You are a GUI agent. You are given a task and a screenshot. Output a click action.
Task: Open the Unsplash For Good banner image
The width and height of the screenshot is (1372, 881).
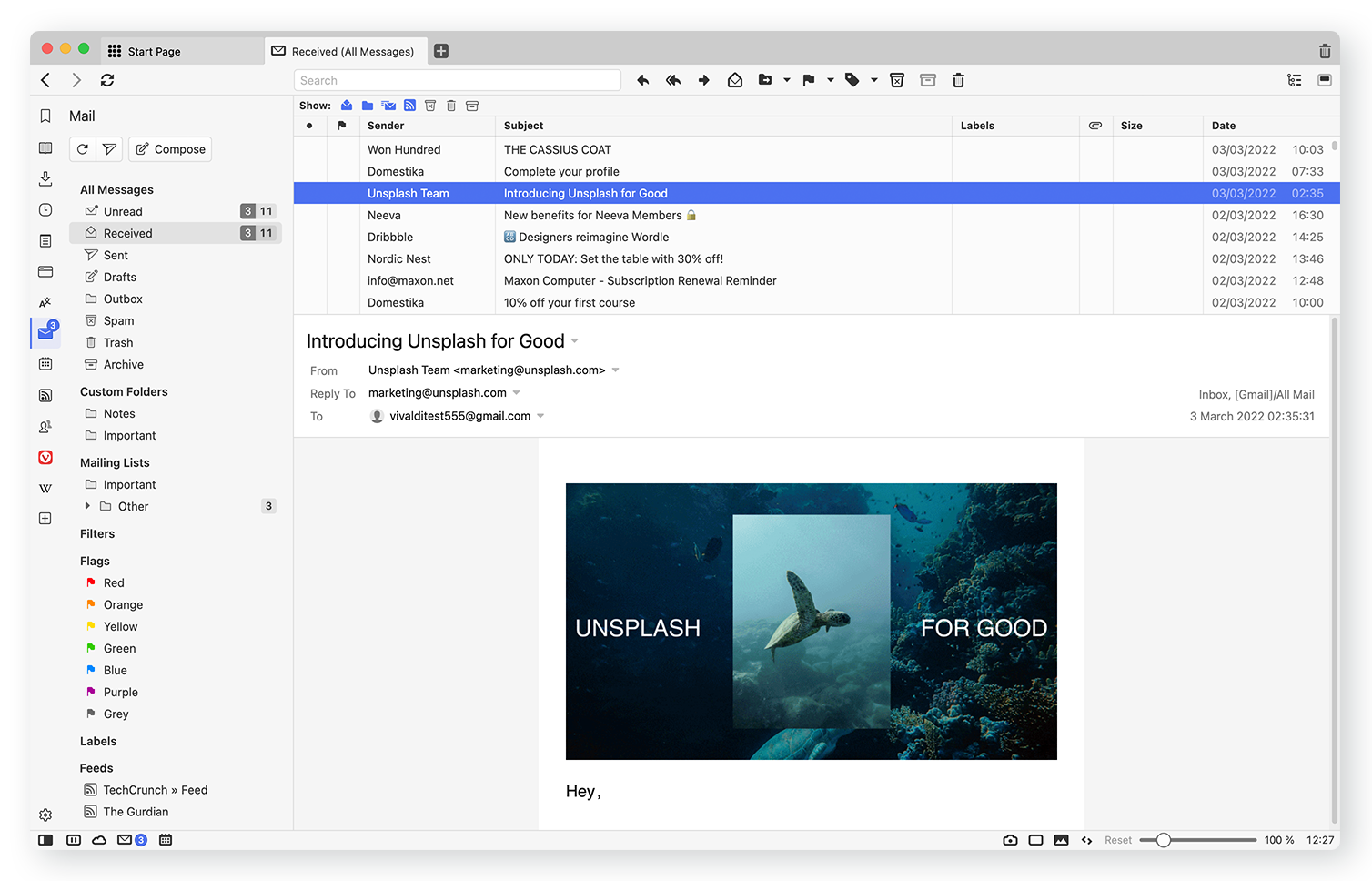(812, 622)
